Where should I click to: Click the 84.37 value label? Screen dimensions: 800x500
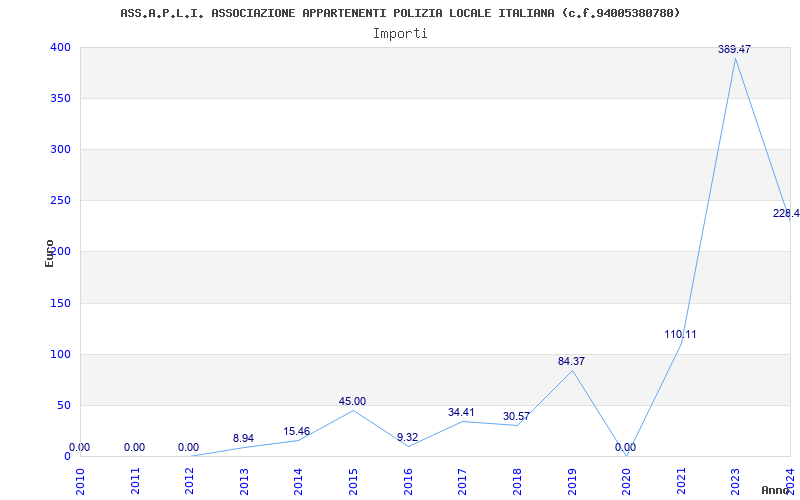pyautogui.click(x=572, y=361)
